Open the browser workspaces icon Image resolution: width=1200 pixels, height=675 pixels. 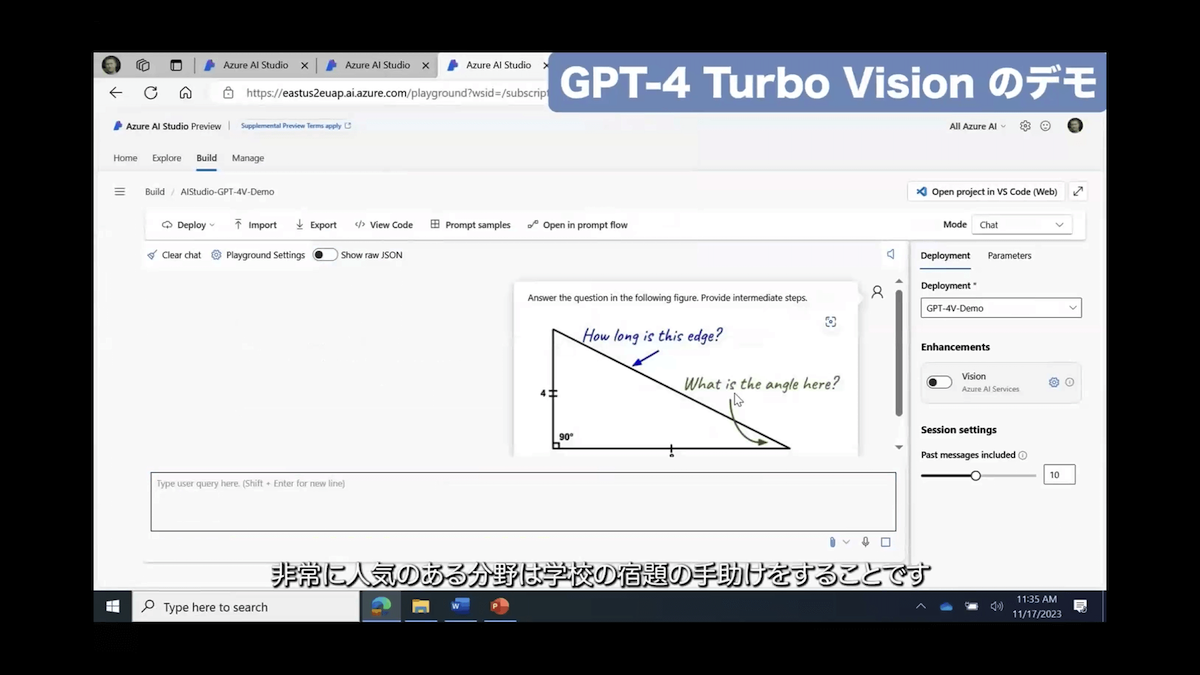[x=143, y=65]
